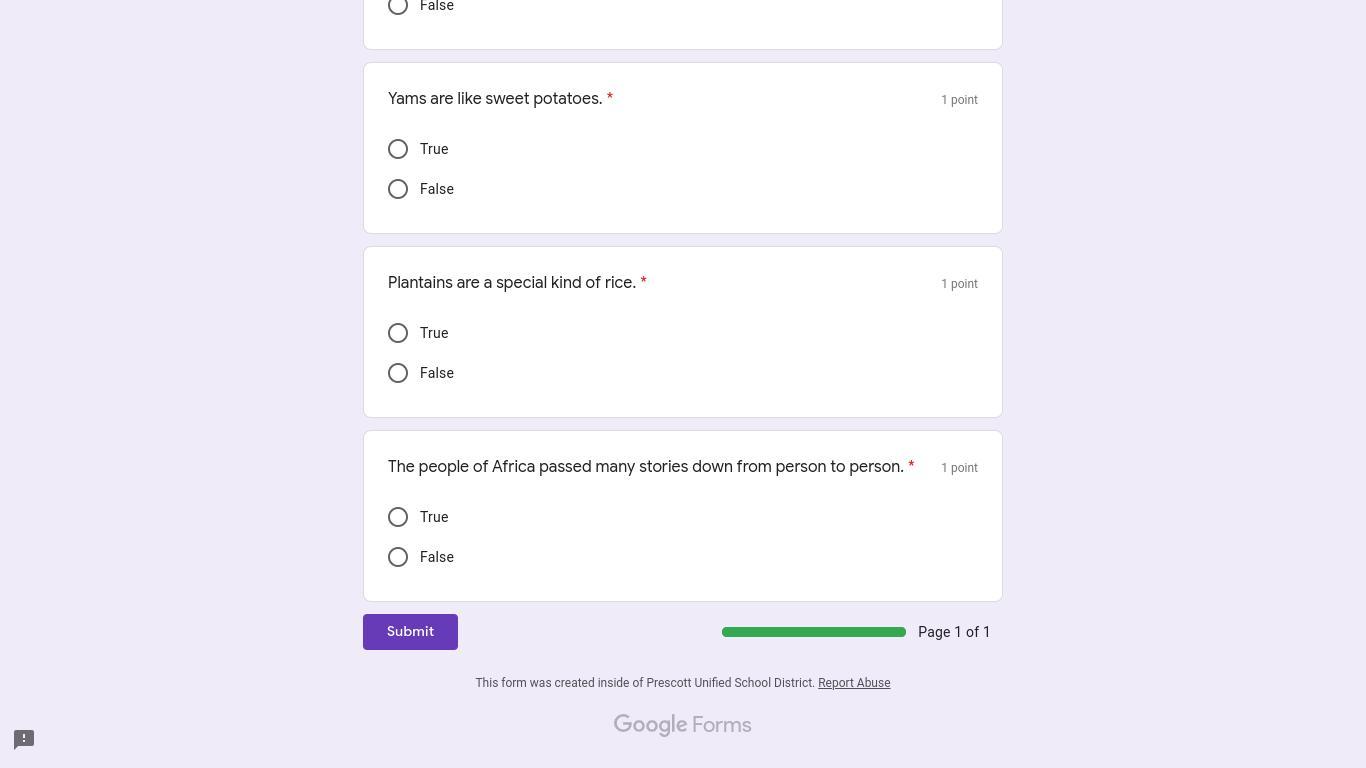Click the 'Yams are like sweet potatoes' question text

click(495, 99)
